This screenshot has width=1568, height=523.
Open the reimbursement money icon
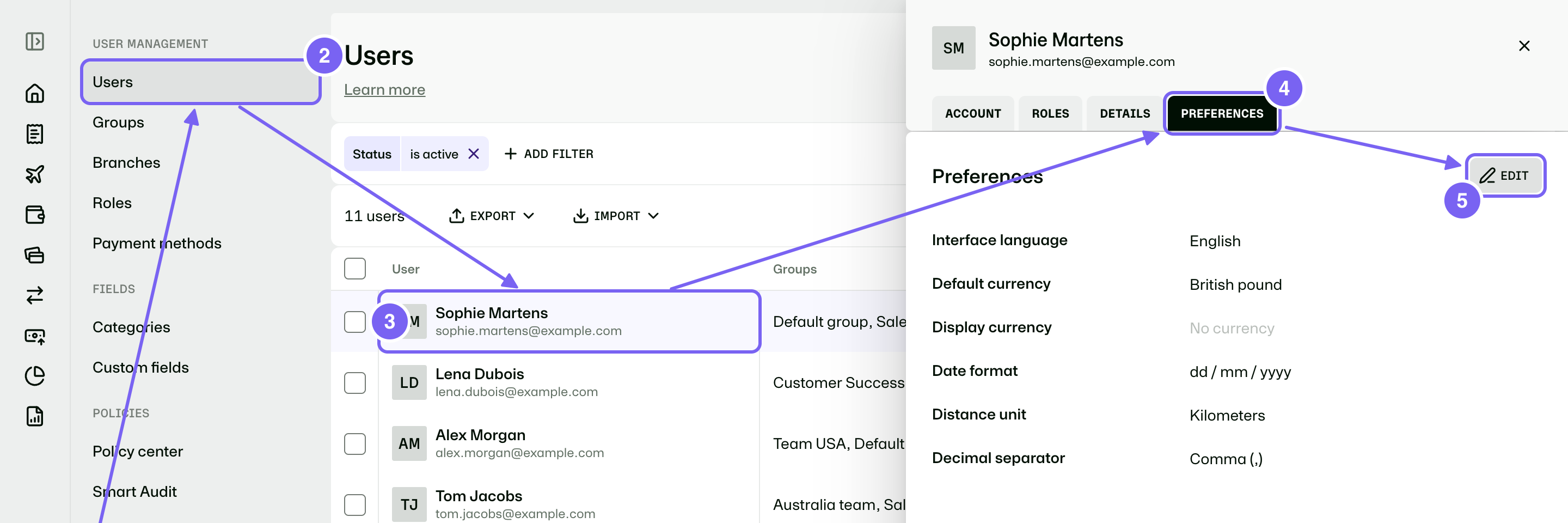[x=35, y=336]
